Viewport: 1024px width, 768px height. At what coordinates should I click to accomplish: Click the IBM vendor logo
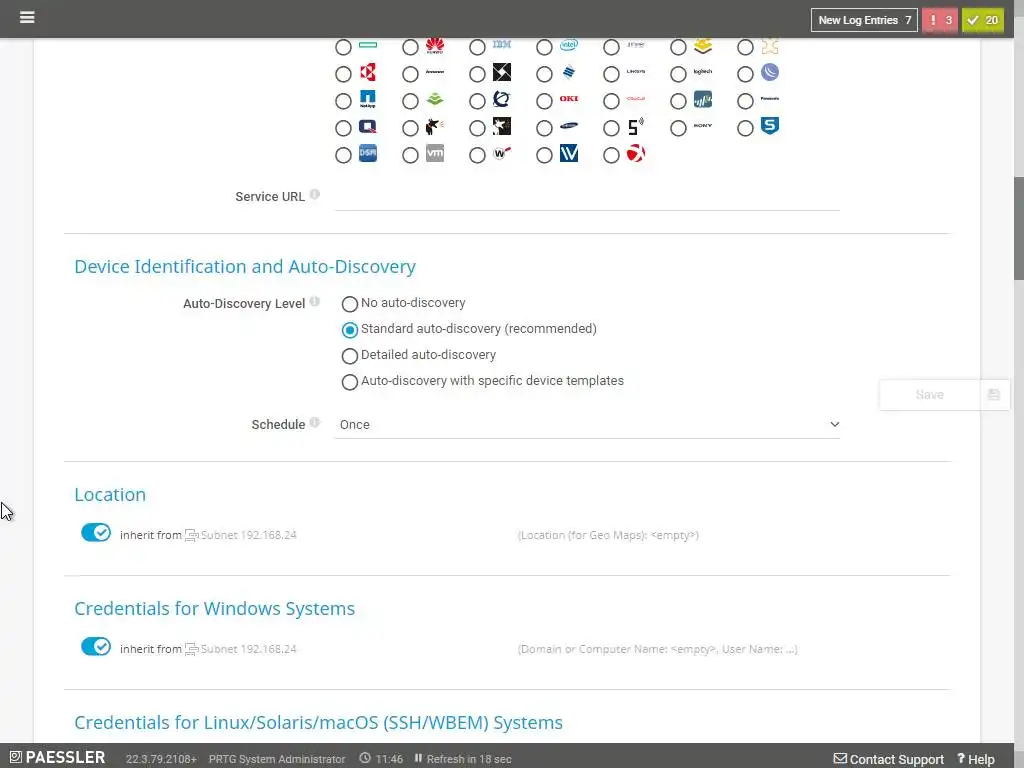click(x=502, y=44)
